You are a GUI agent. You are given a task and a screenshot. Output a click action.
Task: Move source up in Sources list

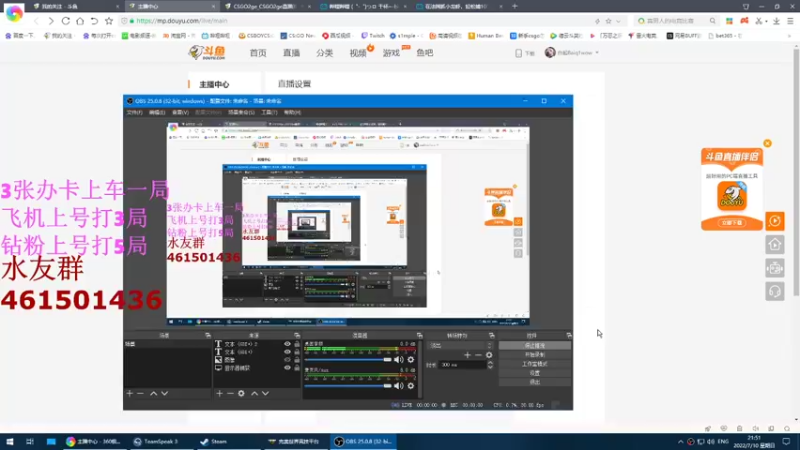254,393
